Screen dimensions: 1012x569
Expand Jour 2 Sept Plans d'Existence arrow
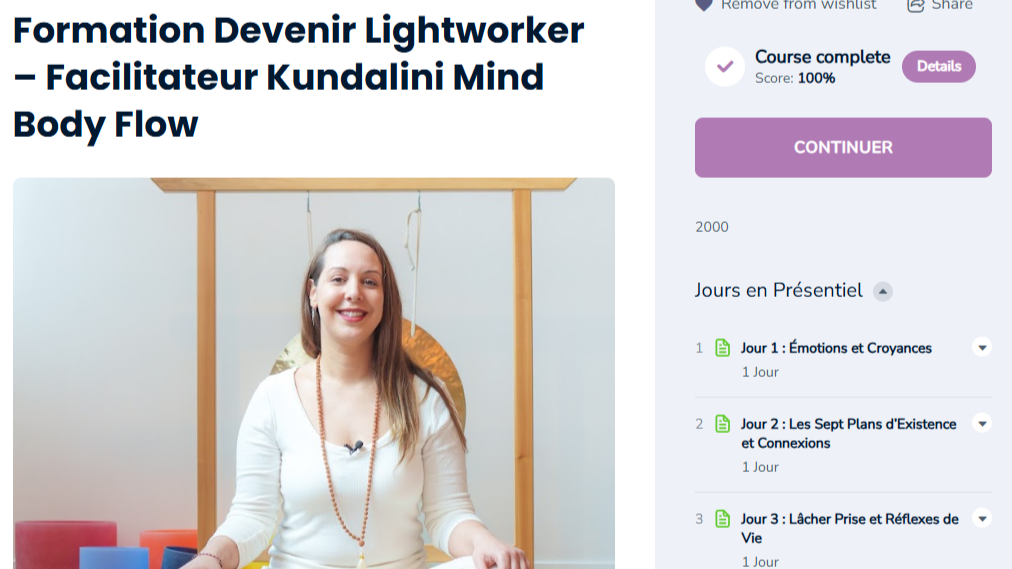pos(982,424)
